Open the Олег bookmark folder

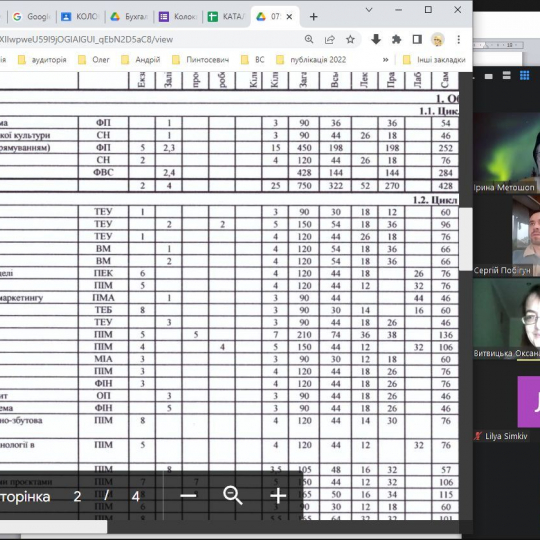click(94, 60)
